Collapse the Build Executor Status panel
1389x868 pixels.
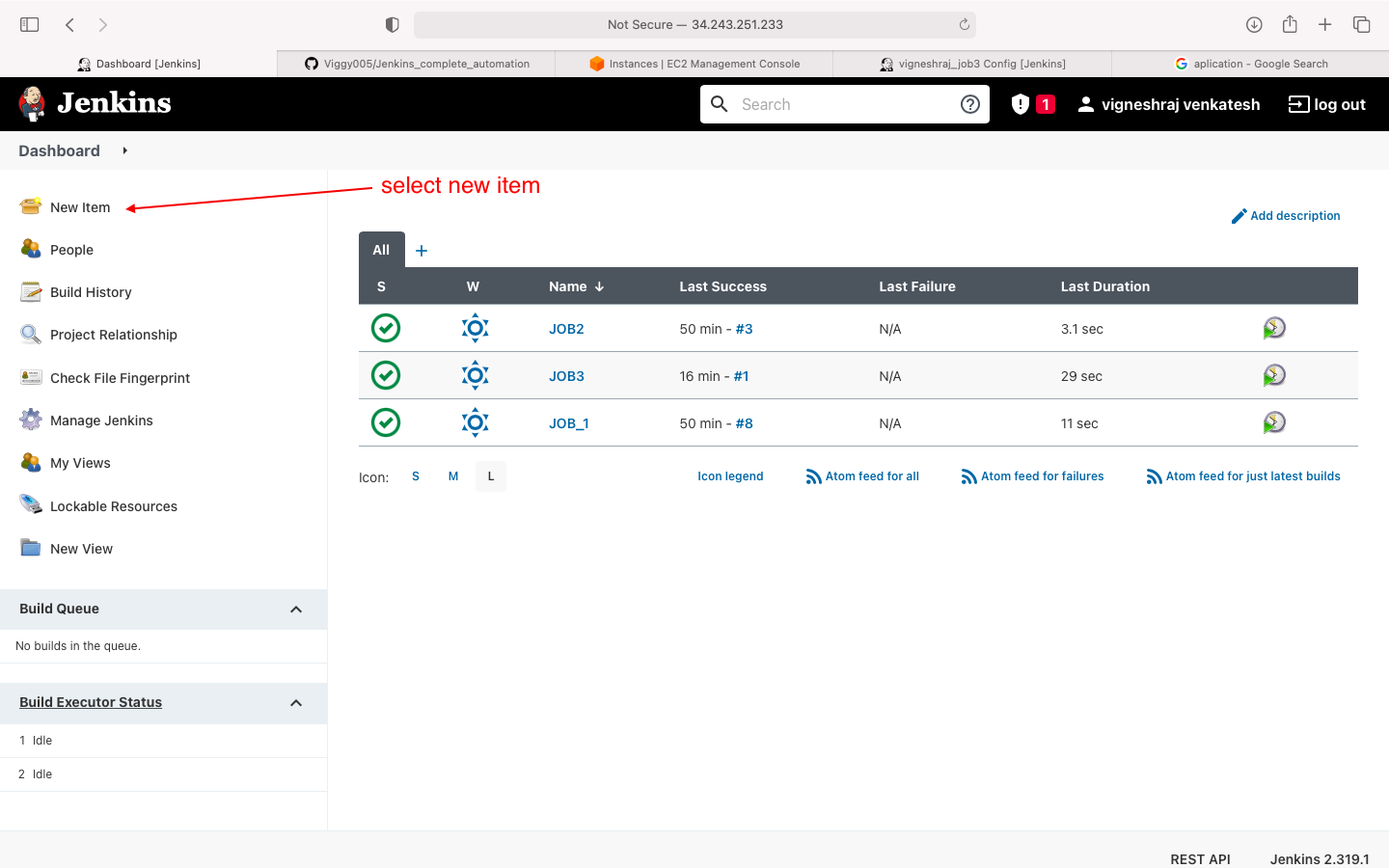pyautogui.click(x=296, y=703)
